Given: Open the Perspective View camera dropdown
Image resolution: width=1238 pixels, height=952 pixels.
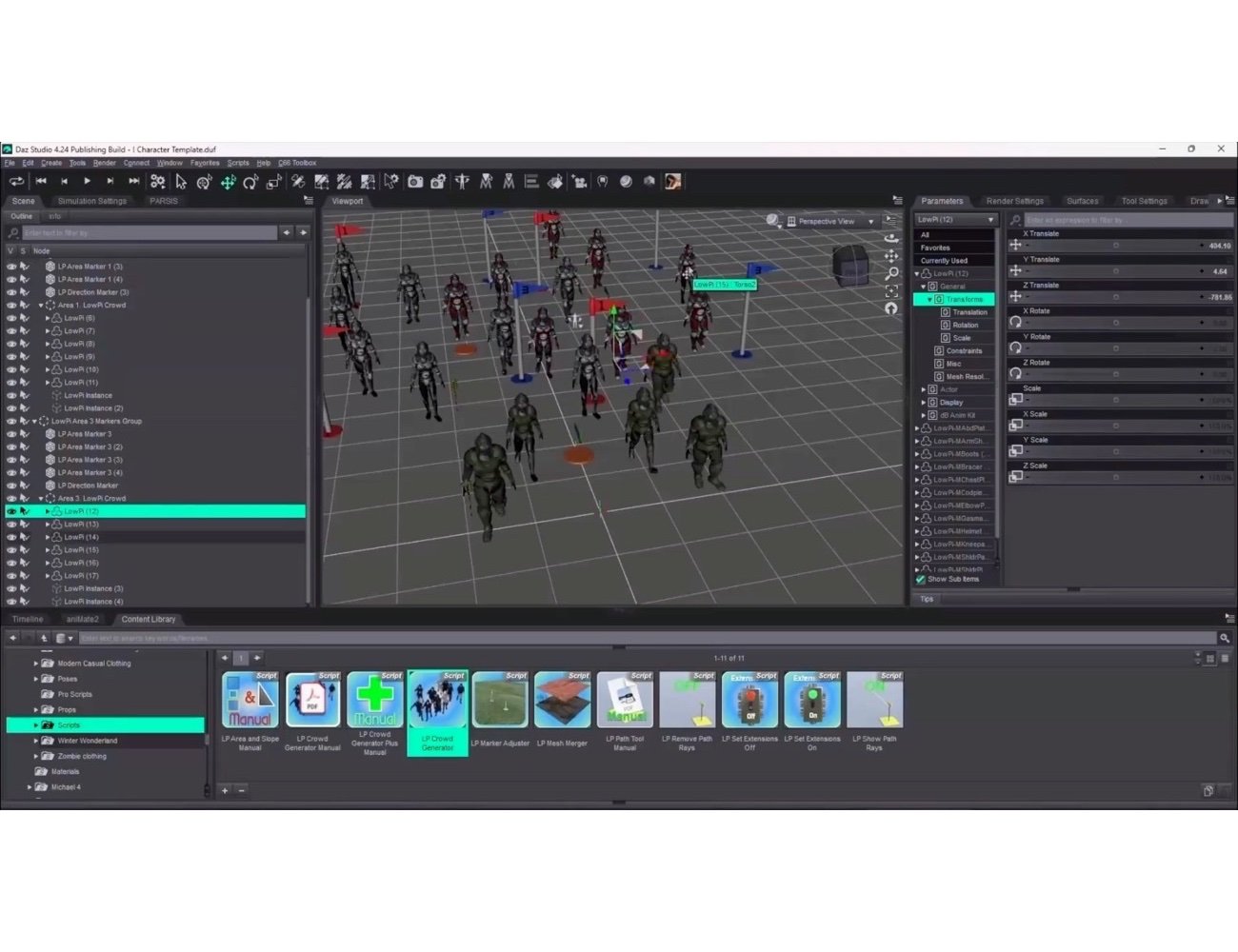Looking at the screenshot, I should pyautogui.click(x=870, y=222).
